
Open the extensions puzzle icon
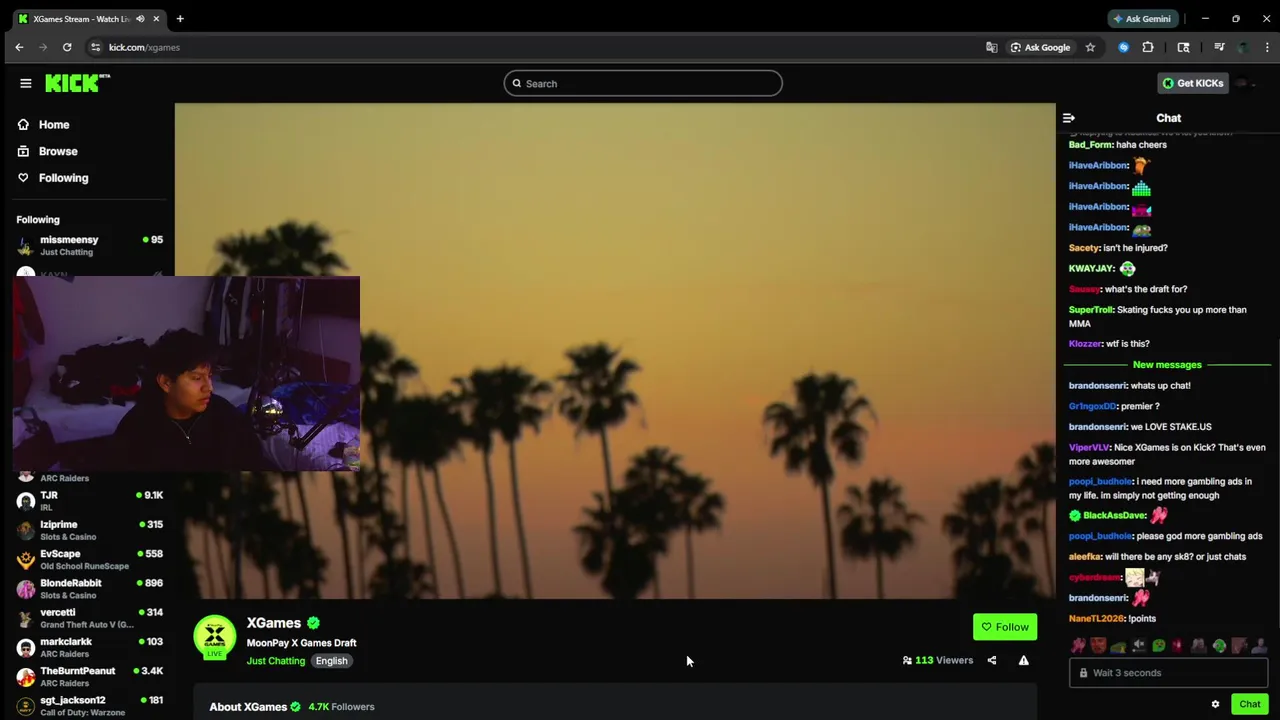1148,47
